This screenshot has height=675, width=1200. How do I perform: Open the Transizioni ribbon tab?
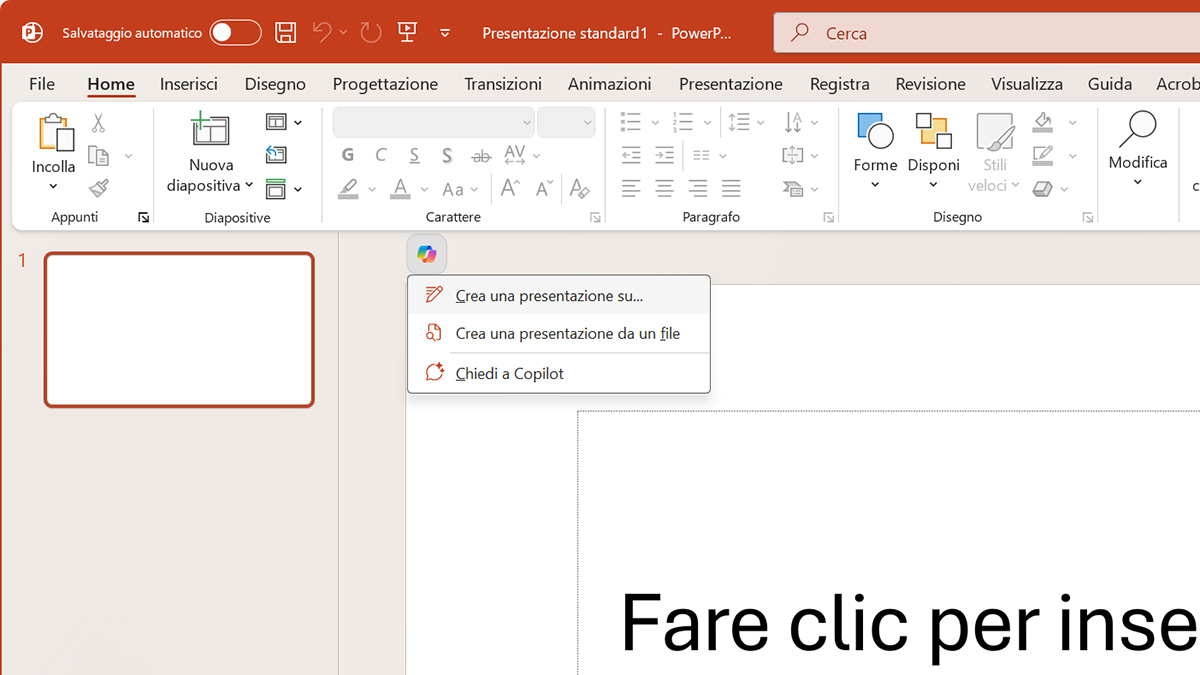point(503,84)
